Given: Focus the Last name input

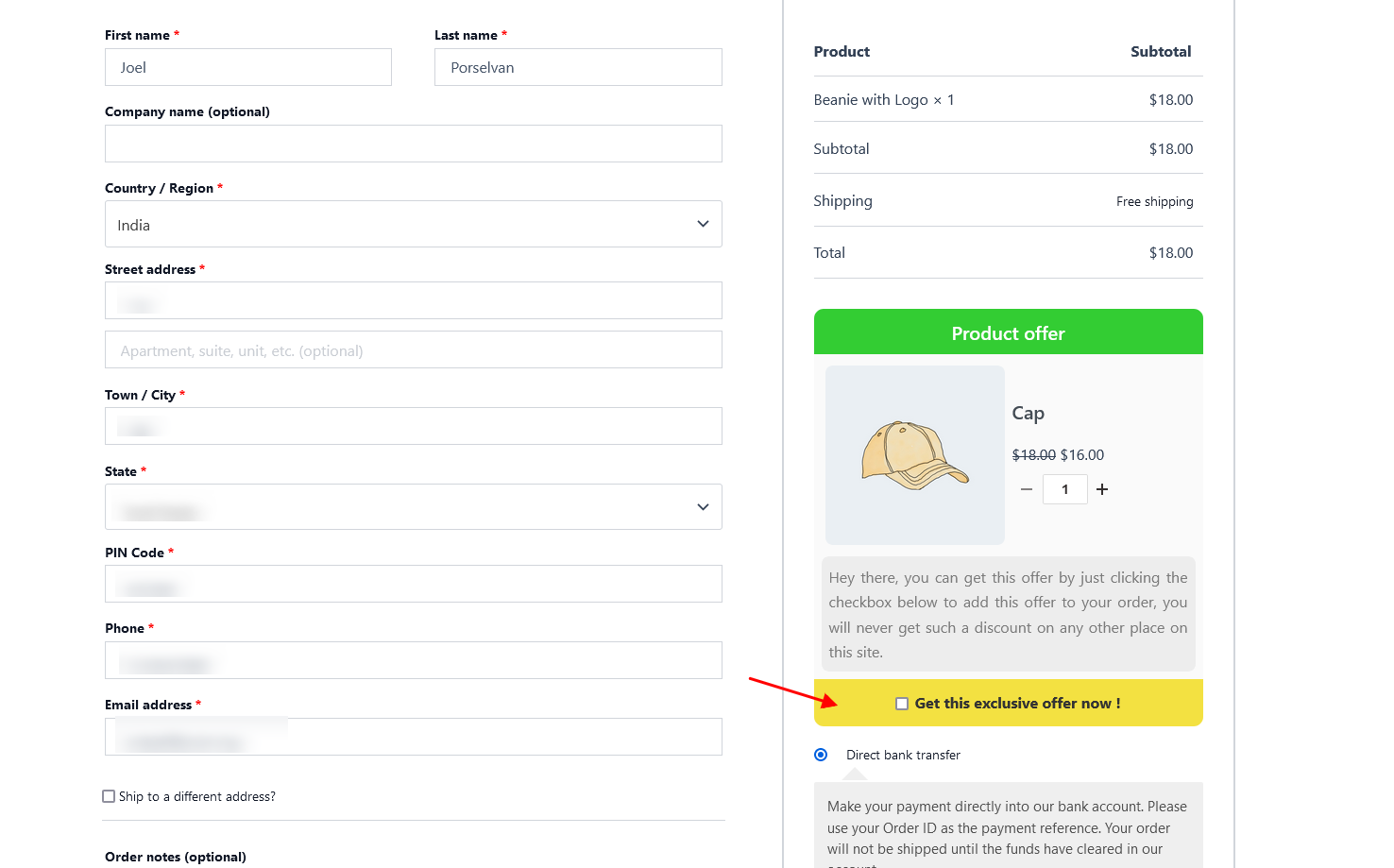Looking at the screenshot, I should 578,68.
